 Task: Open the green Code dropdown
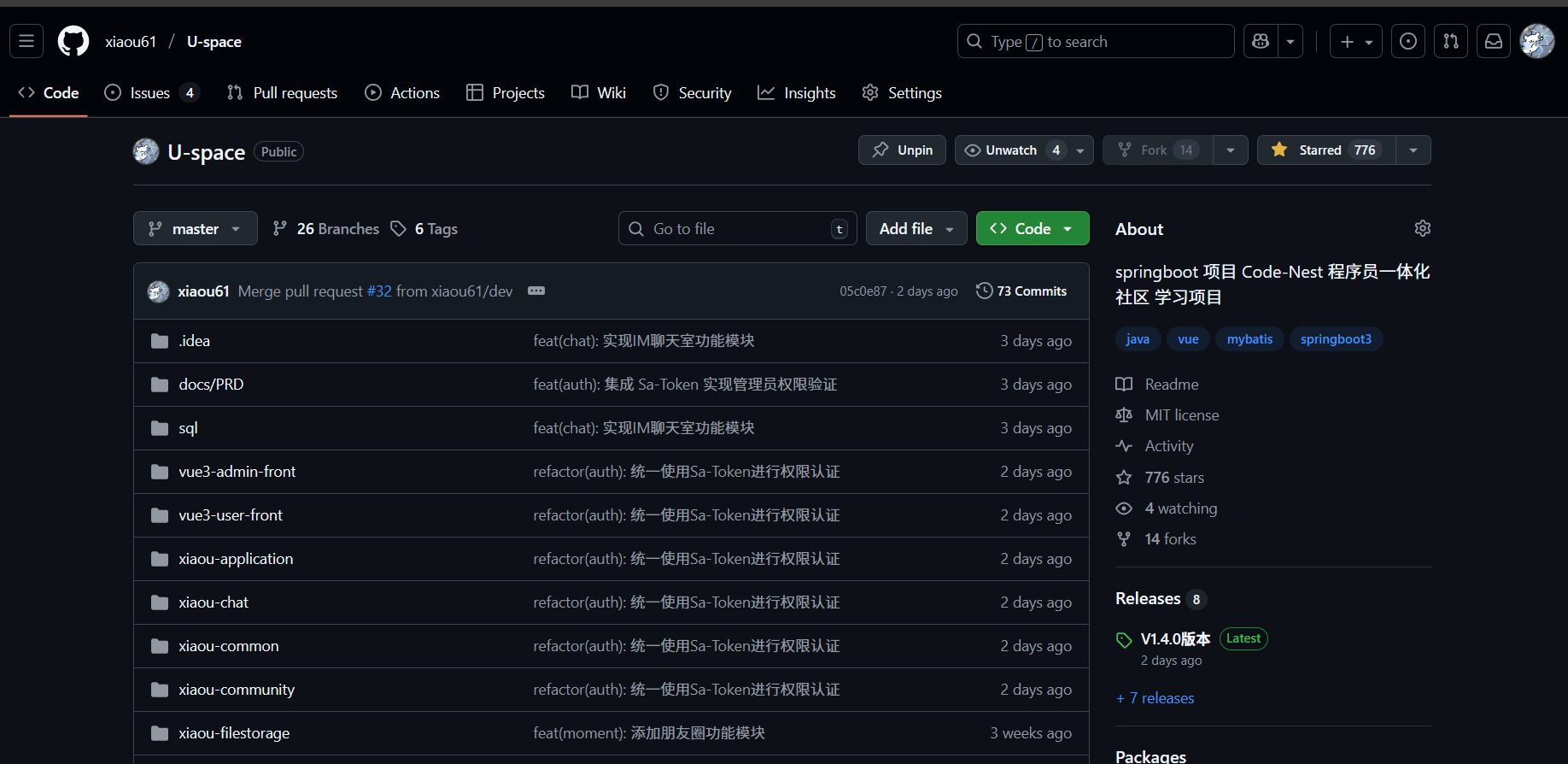[x=1033, y=228]
